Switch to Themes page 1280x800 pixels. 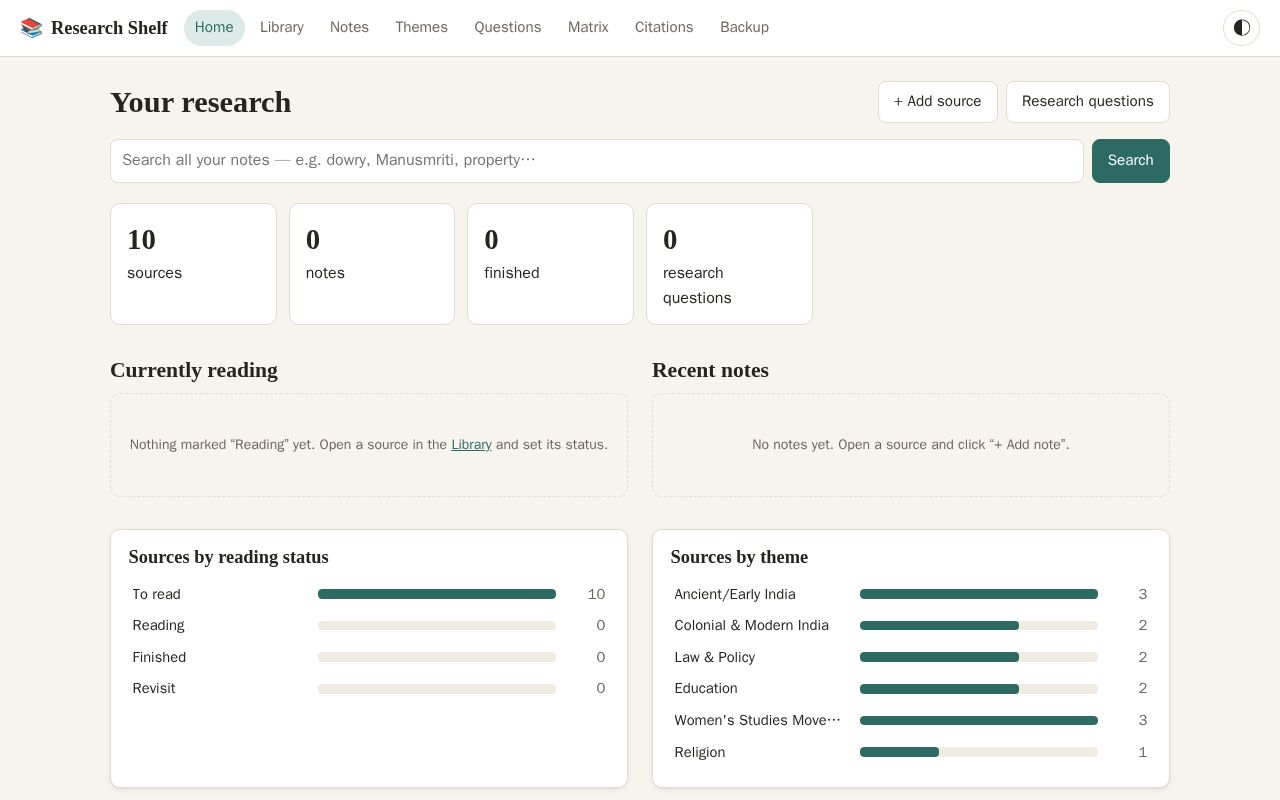pos(421,28)
